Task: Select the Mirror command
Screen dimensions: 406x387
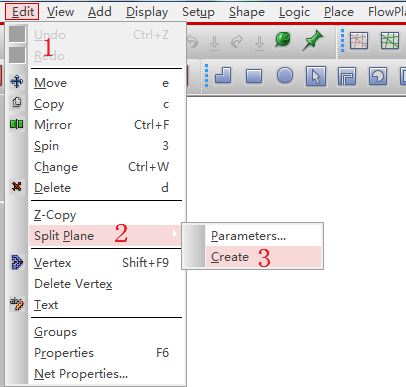Action: pyautogui.click(x=105, y=125)
